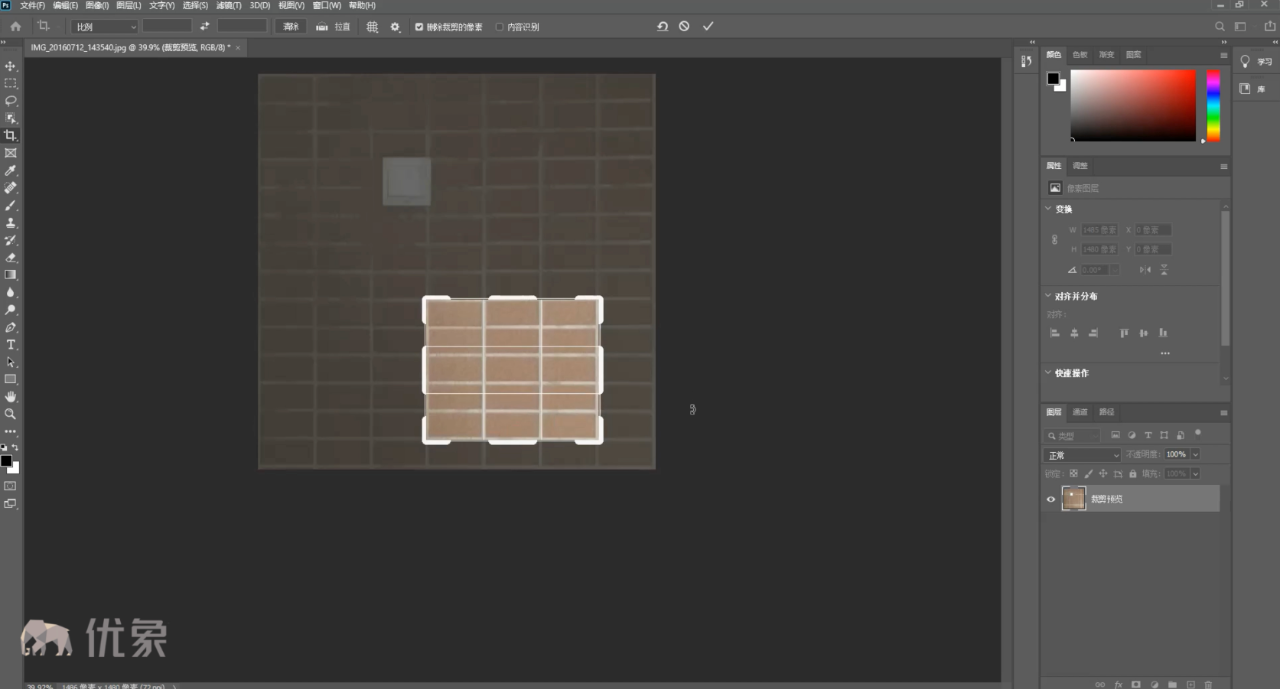
Task: Open crop overlay grid options
Action: 372,27
